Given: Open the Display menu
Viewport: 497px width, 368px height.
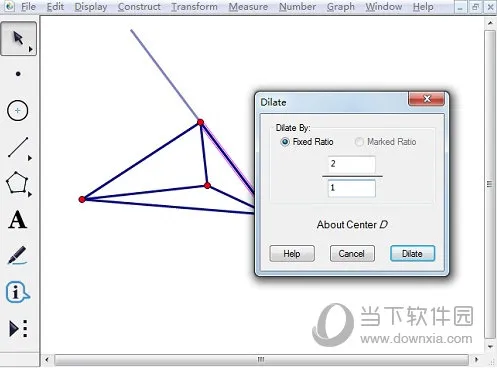Looking at the screenshot, I should tap(91, 7).
